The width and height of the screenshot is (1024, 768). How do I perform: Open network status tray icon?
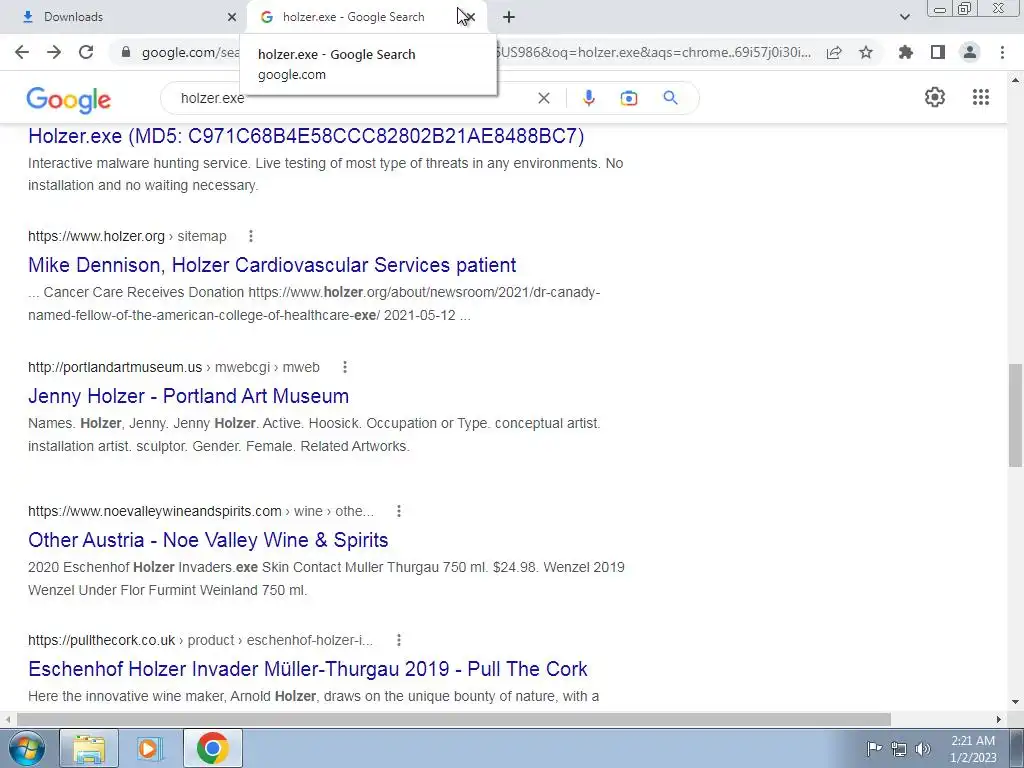click(899, 748)
